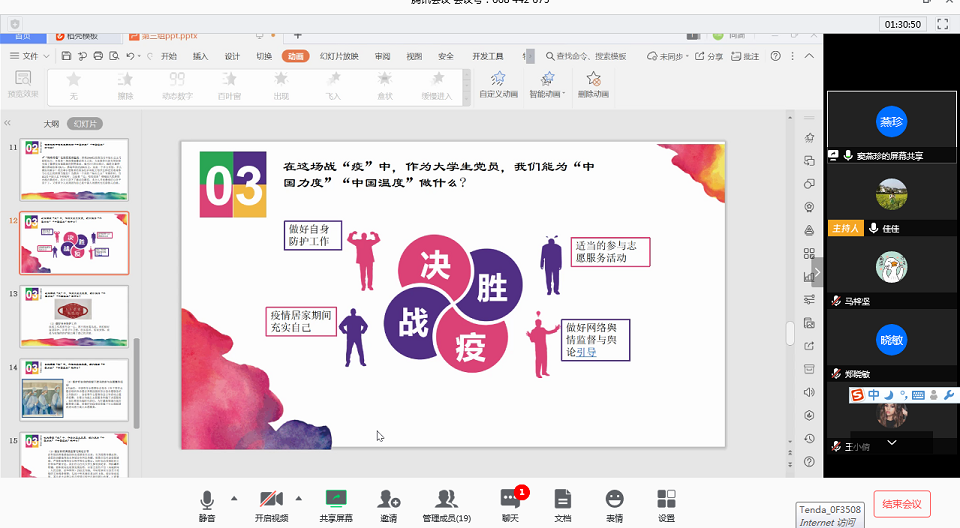Open the 邀请 invite icon

click(x=389, y=499)
